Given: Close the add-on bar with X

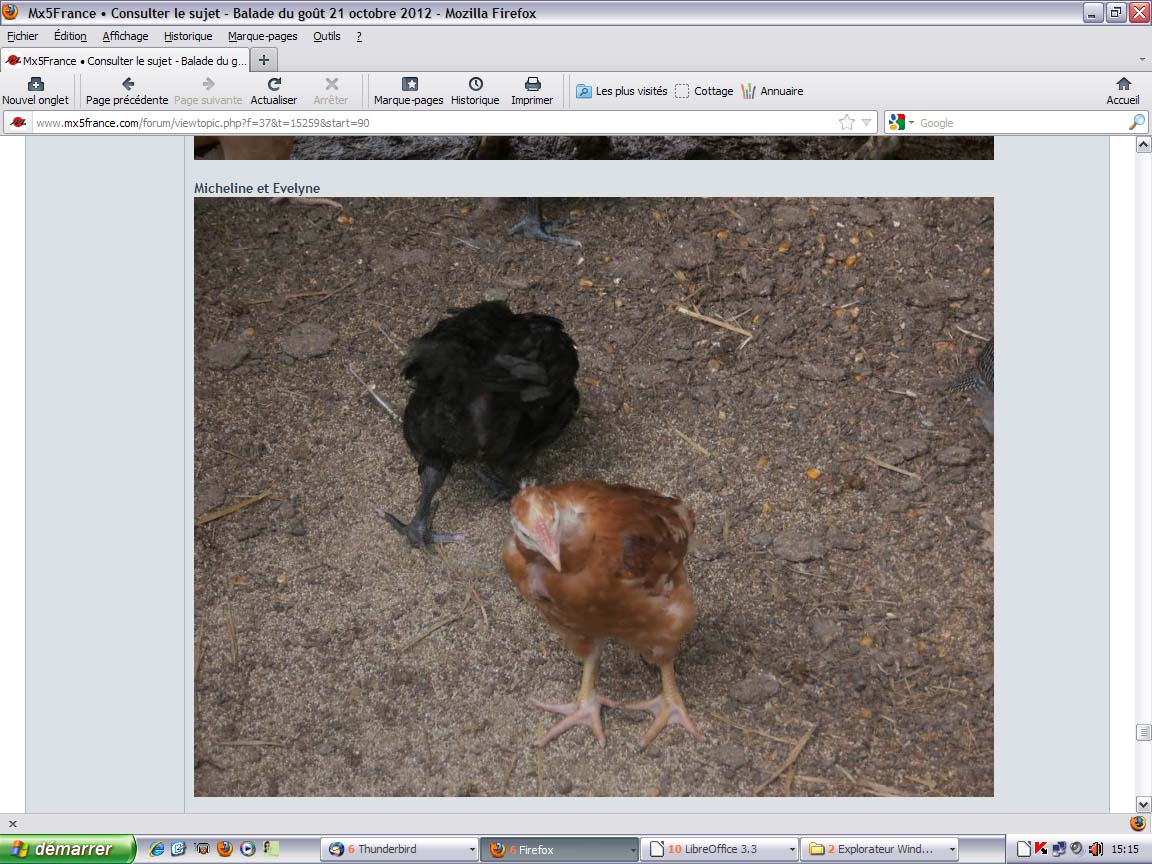Looking at the screenshot, I should [12, 824].
